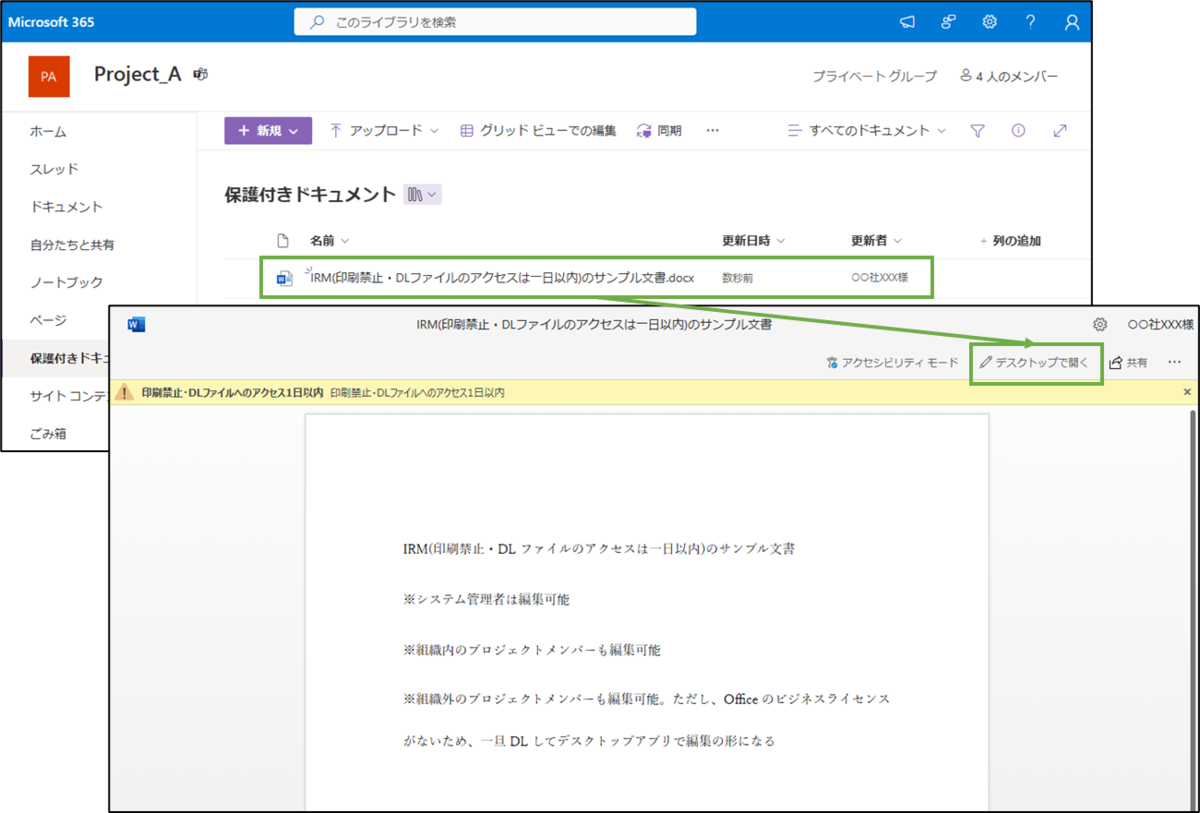Click the ○○社XXX様 editor name in file row
The image size is (1200, 813).
click(x=879, y=278)
